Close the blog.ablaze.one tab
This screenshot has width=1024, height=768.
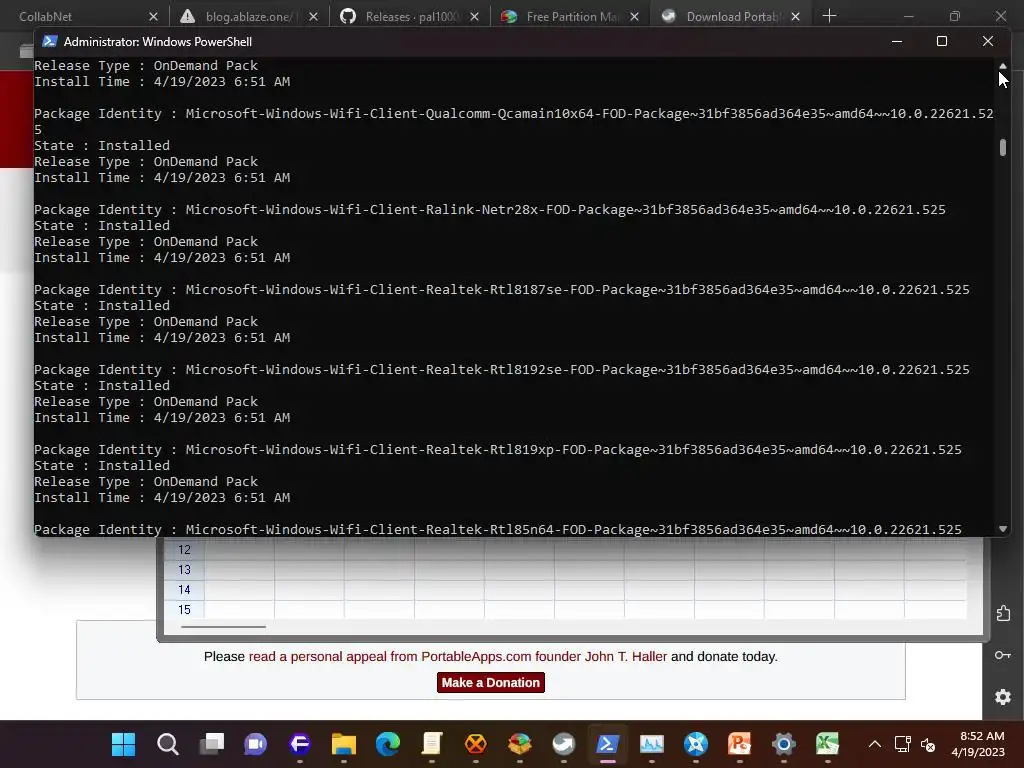[x=313, y=16]
